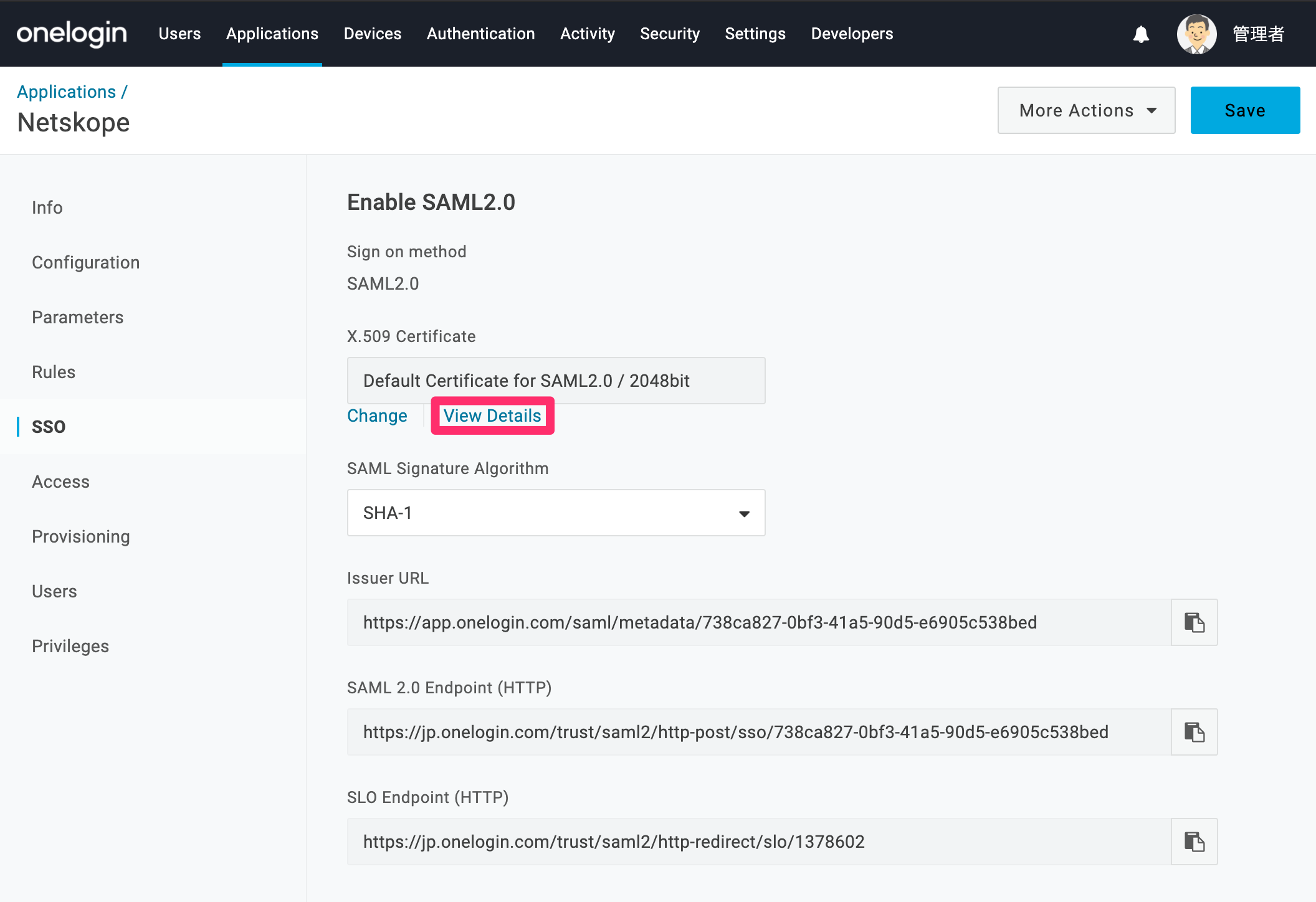Click the SAML2.0 sign on method value
This screenshot has height=902, width=1316.
(383, 283)
